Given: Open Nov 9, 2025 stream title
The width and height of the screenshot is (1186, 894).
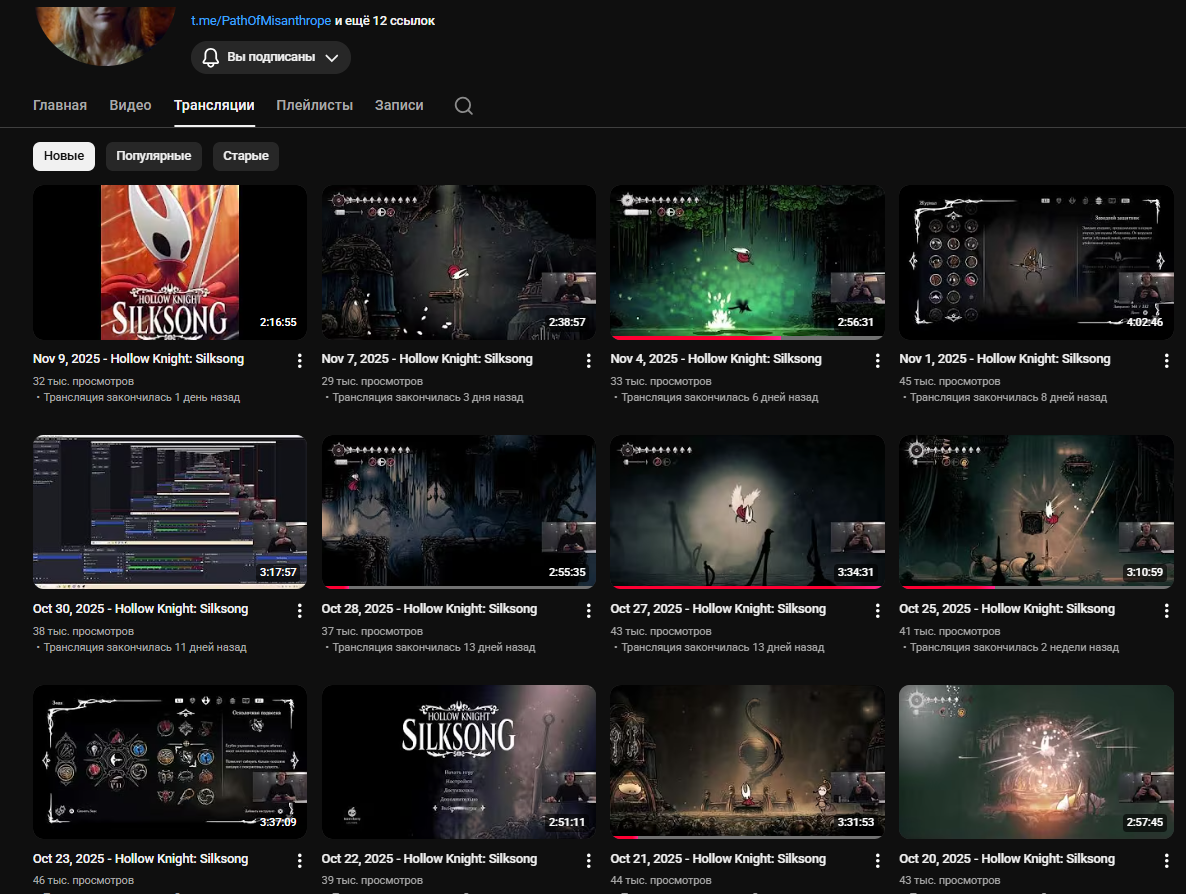Looking at the screenshot, I should pos(138,359).
